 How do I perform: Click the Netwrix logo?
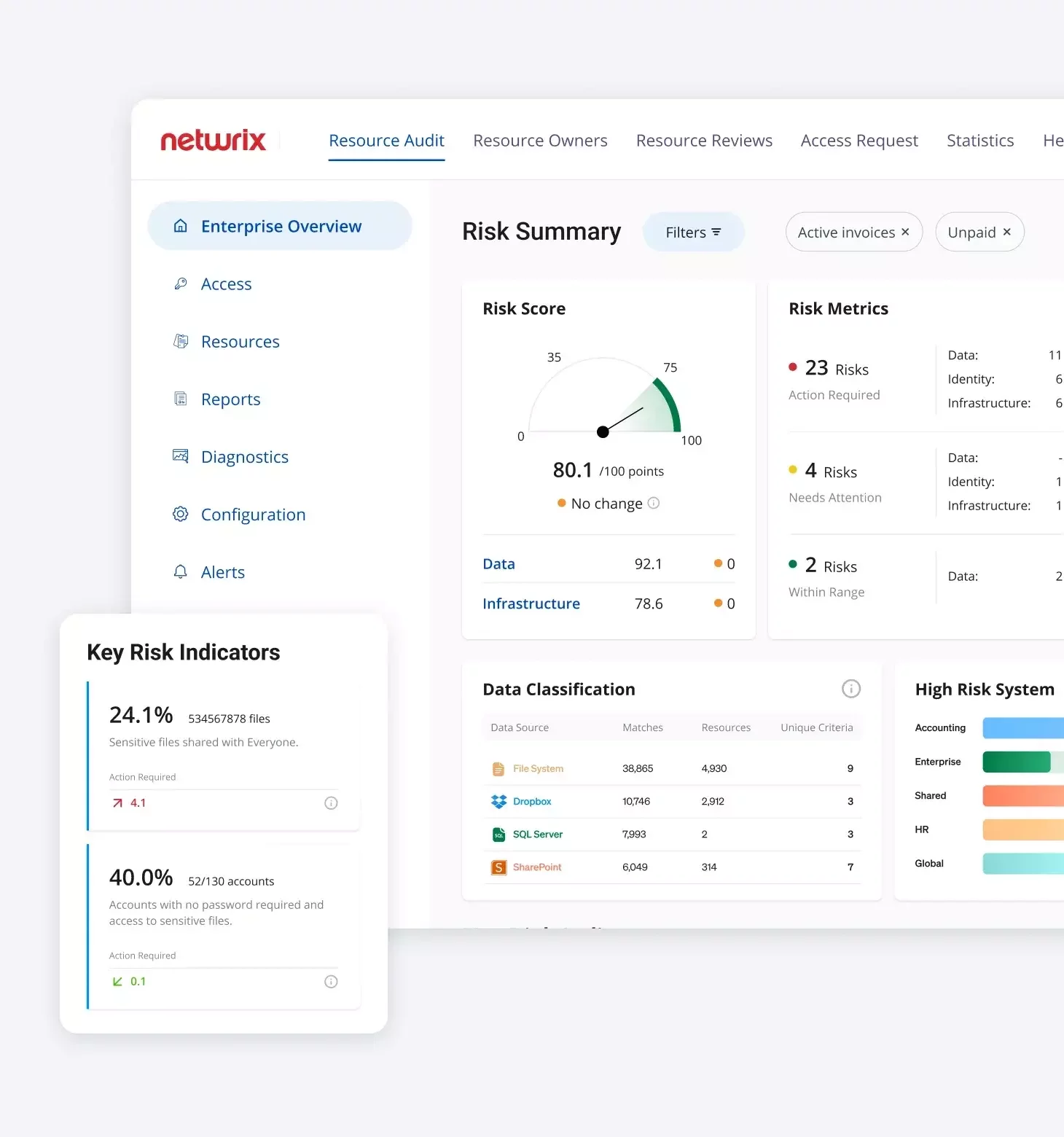click(213, 140)
